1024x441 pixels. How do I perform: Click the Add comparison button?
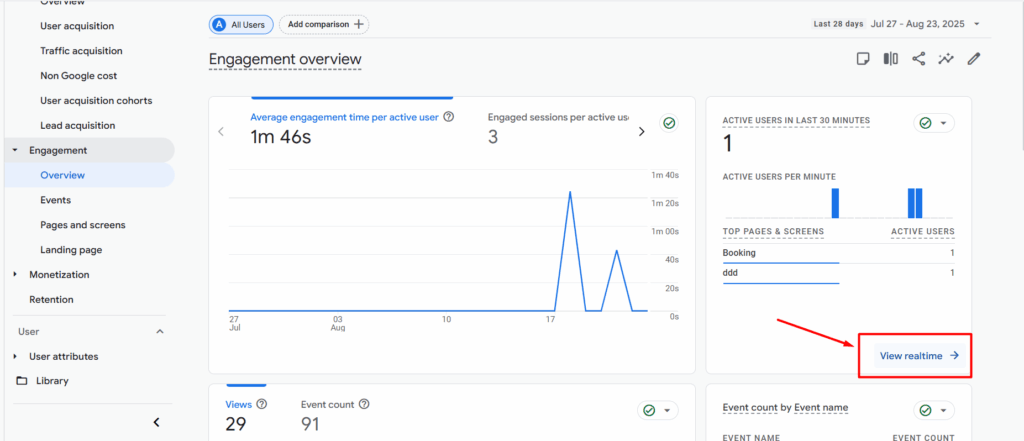tap(322, 24)
